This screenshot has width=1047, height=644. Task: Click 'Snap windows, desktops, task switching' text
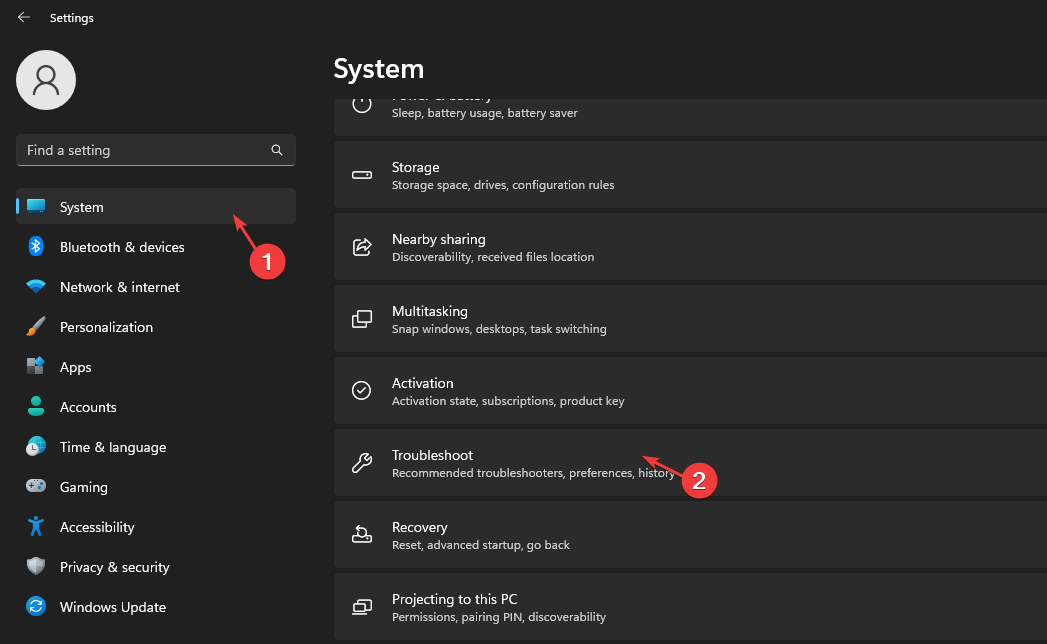click(499, 329)
